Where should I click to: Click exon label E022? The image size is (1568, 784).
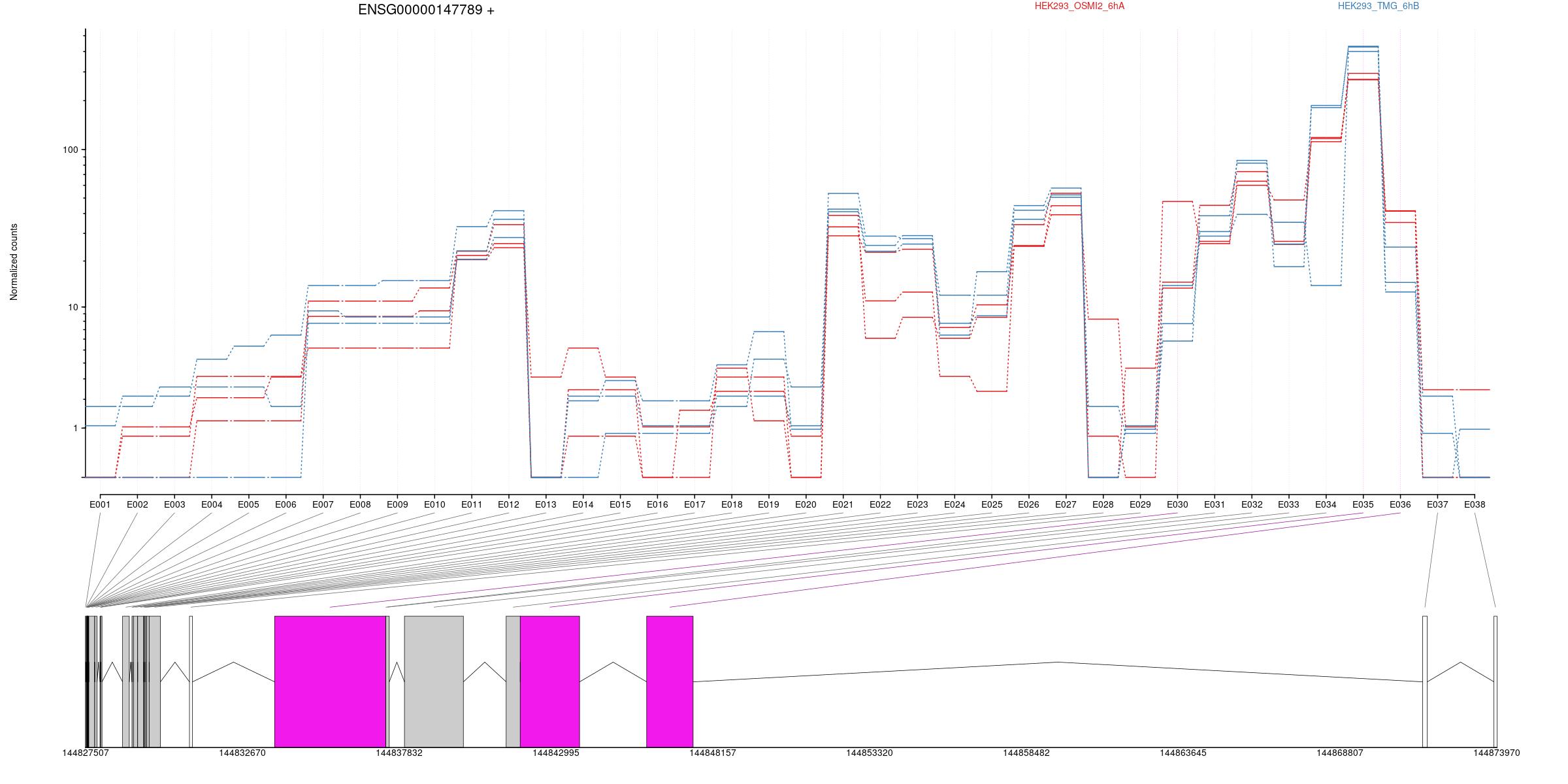pos(880,504)
